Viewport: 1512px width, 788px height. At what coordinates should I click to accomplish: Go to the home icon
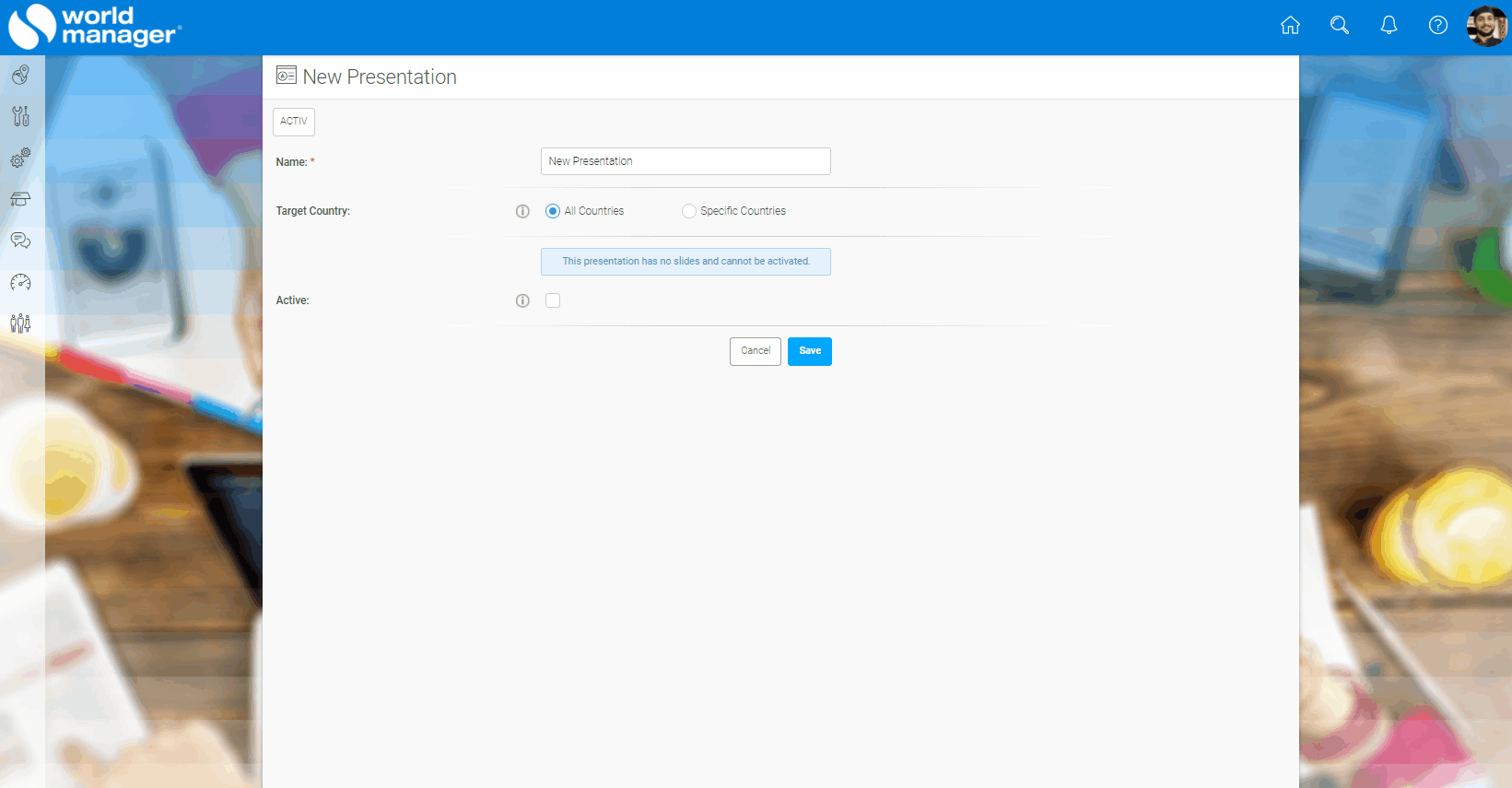click(x=1290, y=26)
